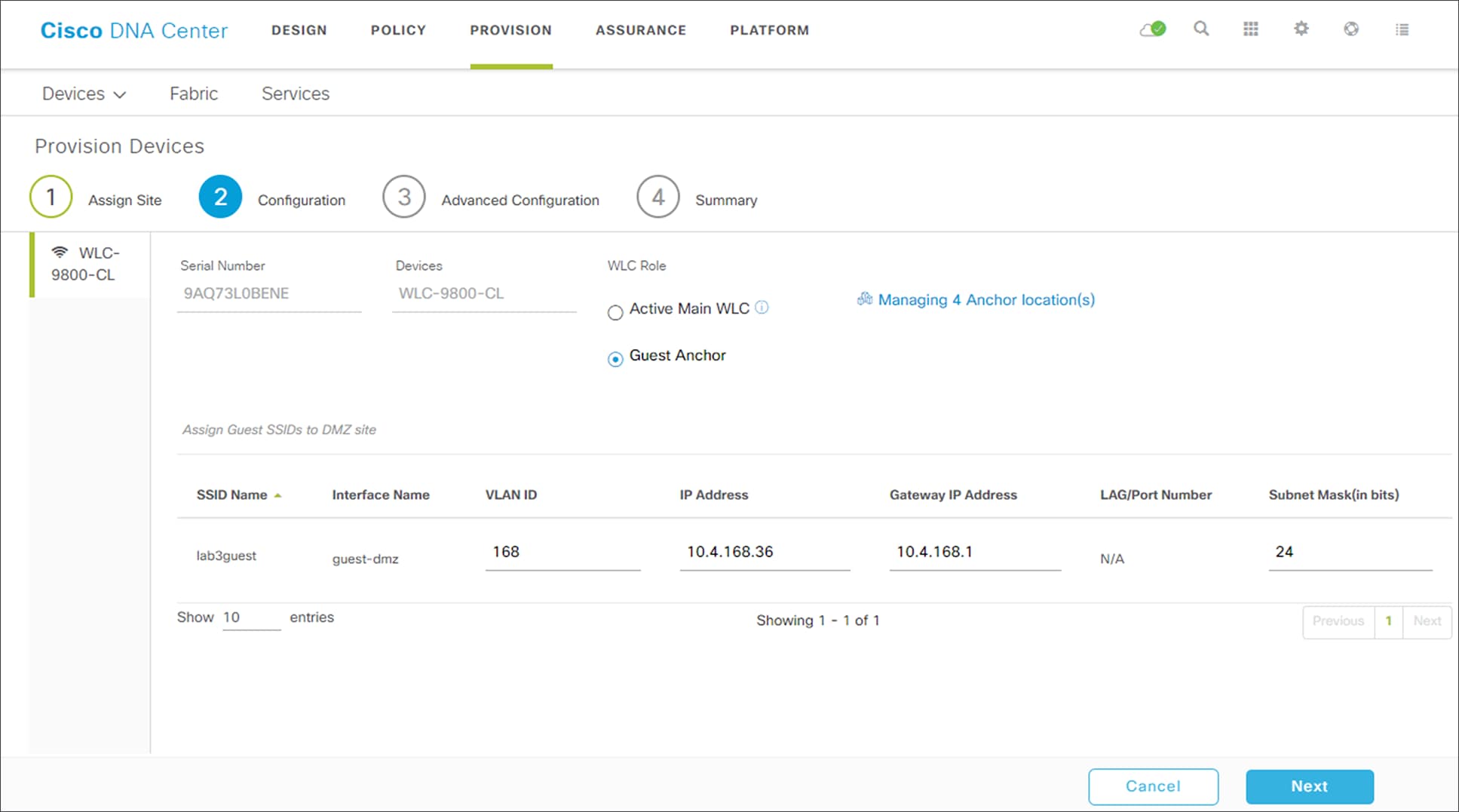Viewport: 1459px width, 812px height.
Task: Select step 2 Configuration
Action: click(272, 198)
